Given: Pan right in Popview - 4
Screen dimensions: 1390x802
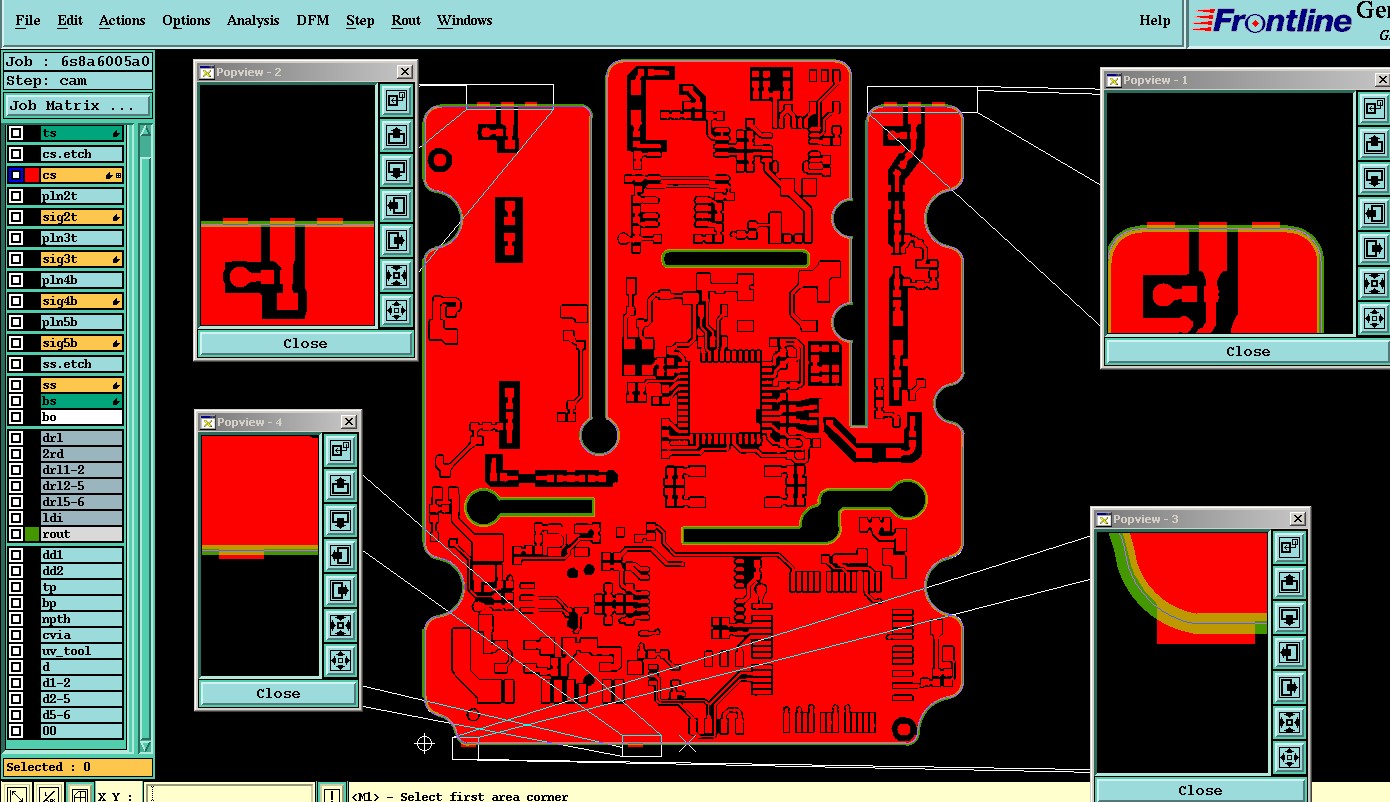Looking at the screenshot, I should [x=341, y=590].
